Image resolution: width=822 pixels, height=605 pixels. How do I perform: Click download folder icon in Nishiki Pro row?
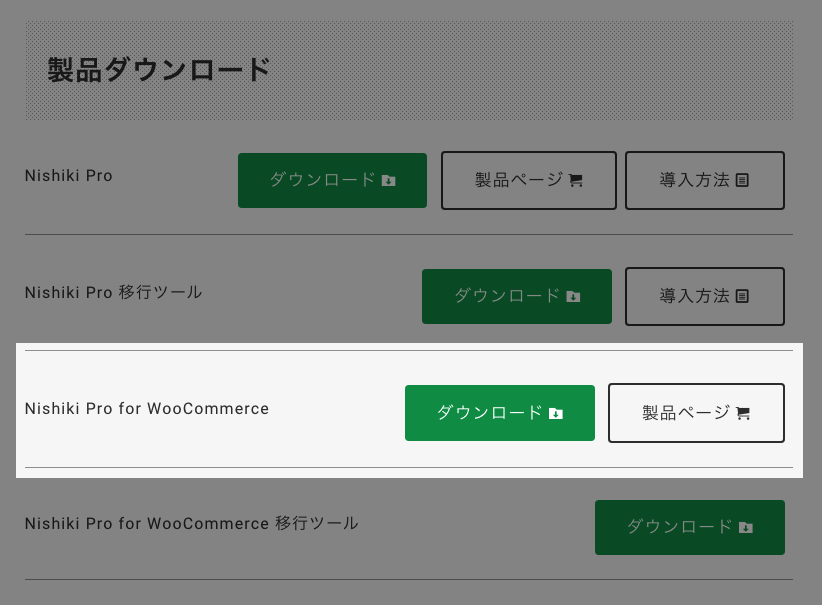(x=388, y=181)
